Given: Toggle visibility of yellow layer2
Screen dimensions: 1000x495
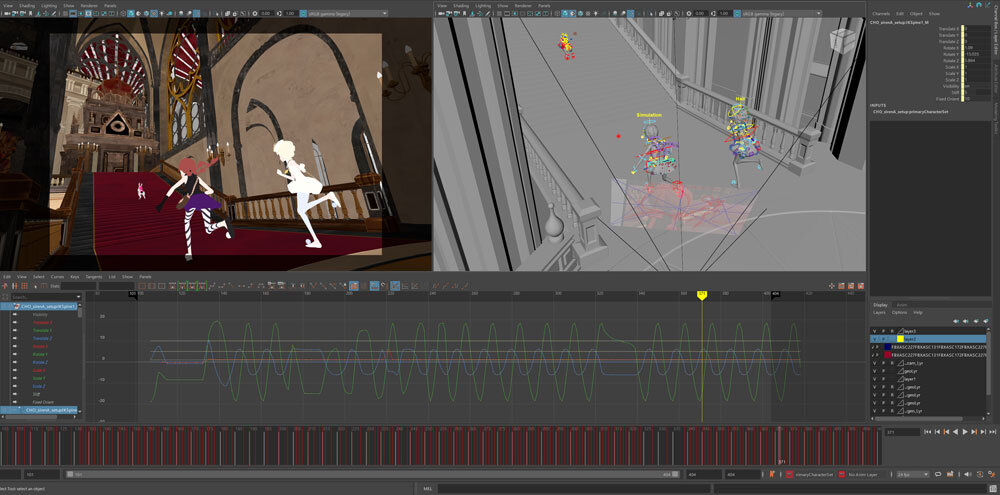Looking at the screenshot, I should click(874, 339).
